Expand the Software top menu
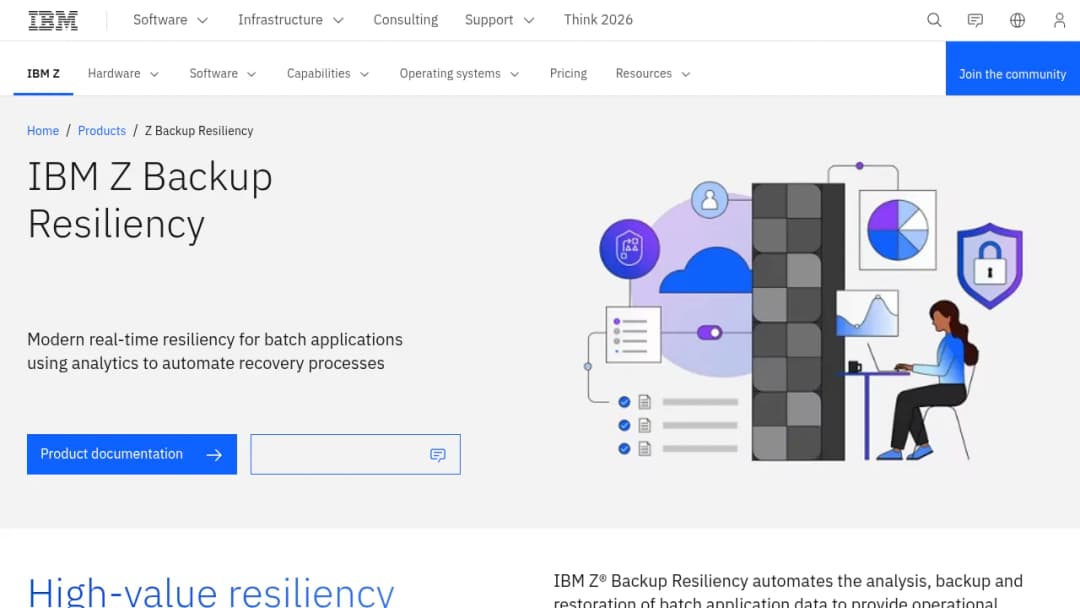The height and width of the screenshot is (608, 1080). [x=170, y=20]
